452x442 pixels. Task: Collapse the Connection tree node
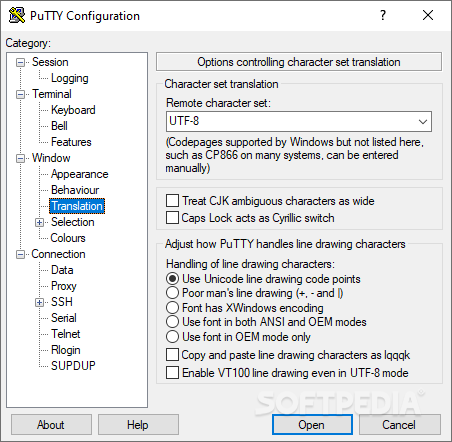point(21,254)
